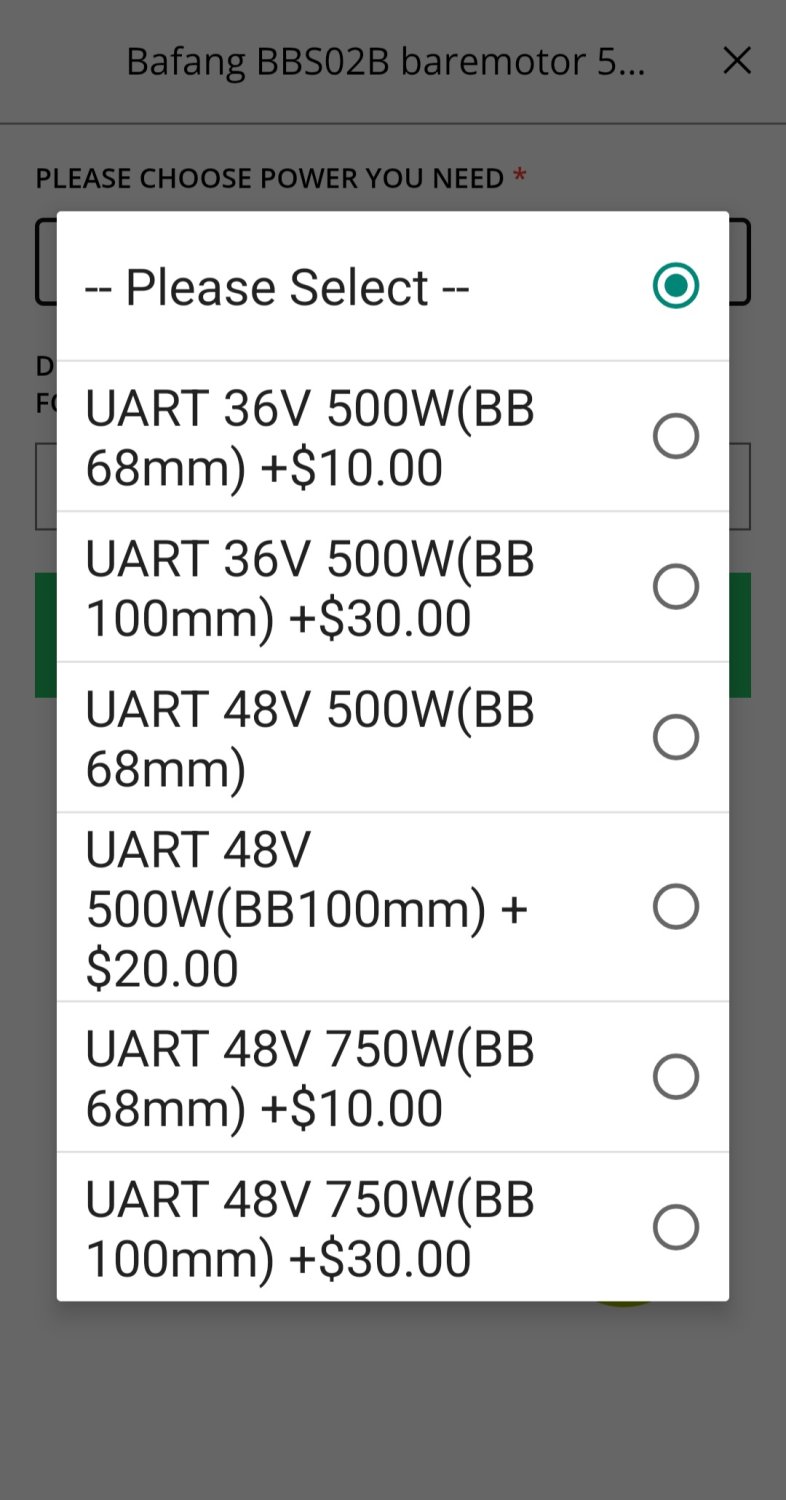Close the Bafang BBS02B product dialog

point(737,61)
